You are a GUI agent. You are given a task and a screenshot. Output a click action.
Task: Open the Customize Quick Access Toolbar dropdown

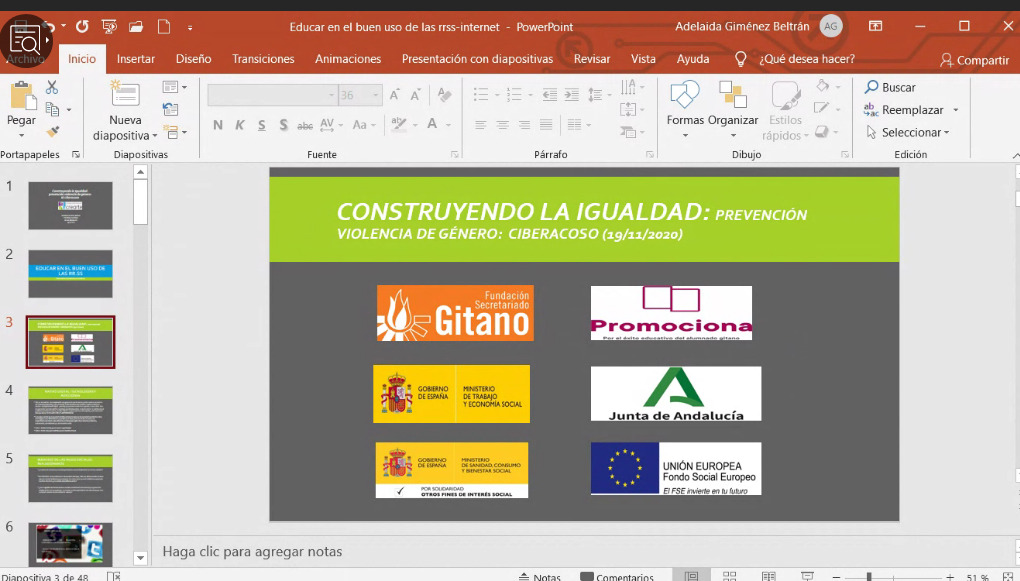190,27
